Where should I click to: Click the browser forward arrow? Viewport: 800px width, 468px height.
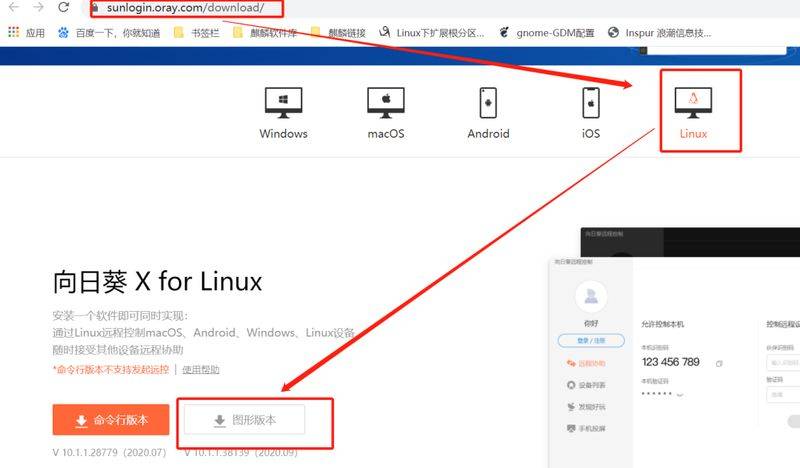click(38, 7)
